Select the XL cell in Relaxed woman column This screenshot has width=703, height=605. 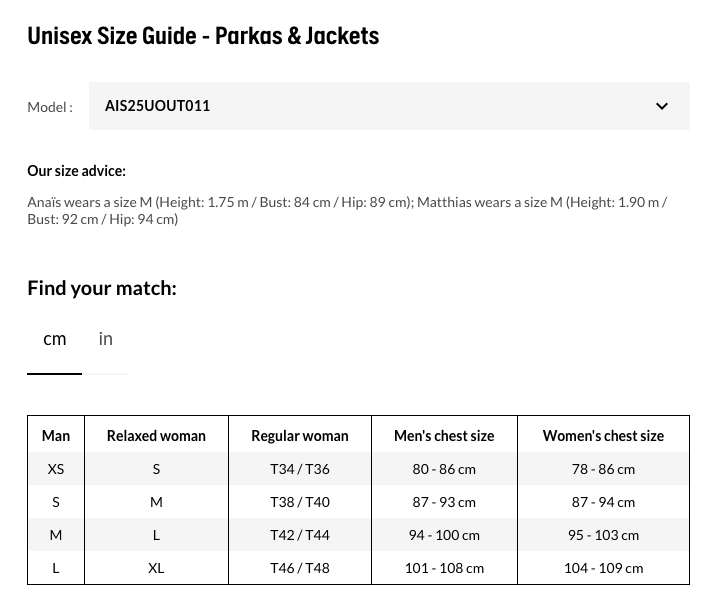point(156,568)
